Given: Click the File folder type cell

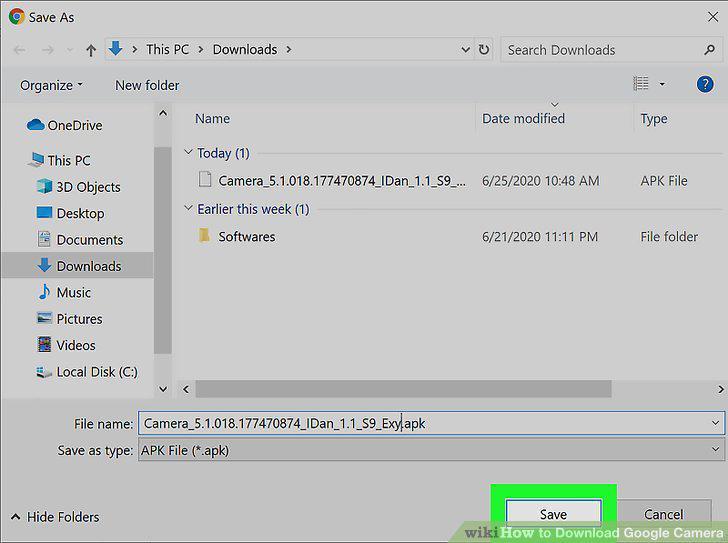Looking at the screenshot, I should click(x=669, y=237).
